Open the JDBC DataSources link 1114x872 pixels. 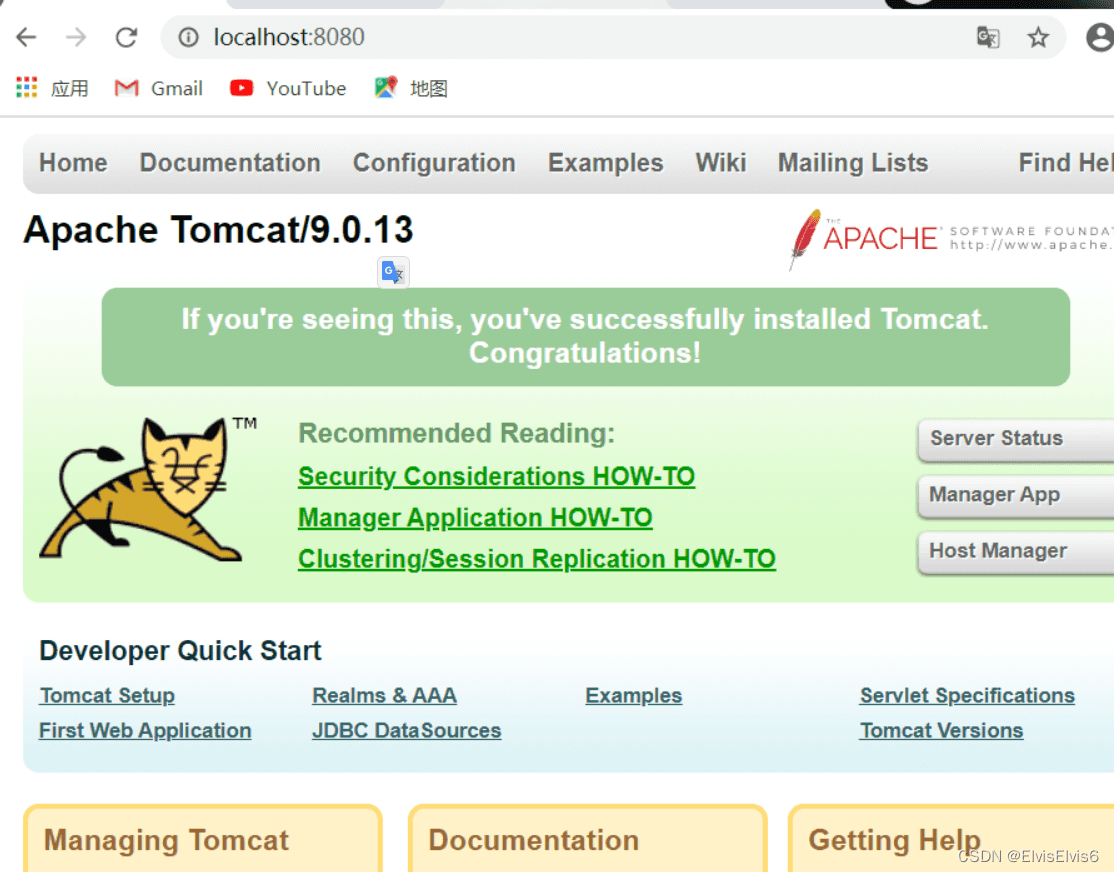407,731
